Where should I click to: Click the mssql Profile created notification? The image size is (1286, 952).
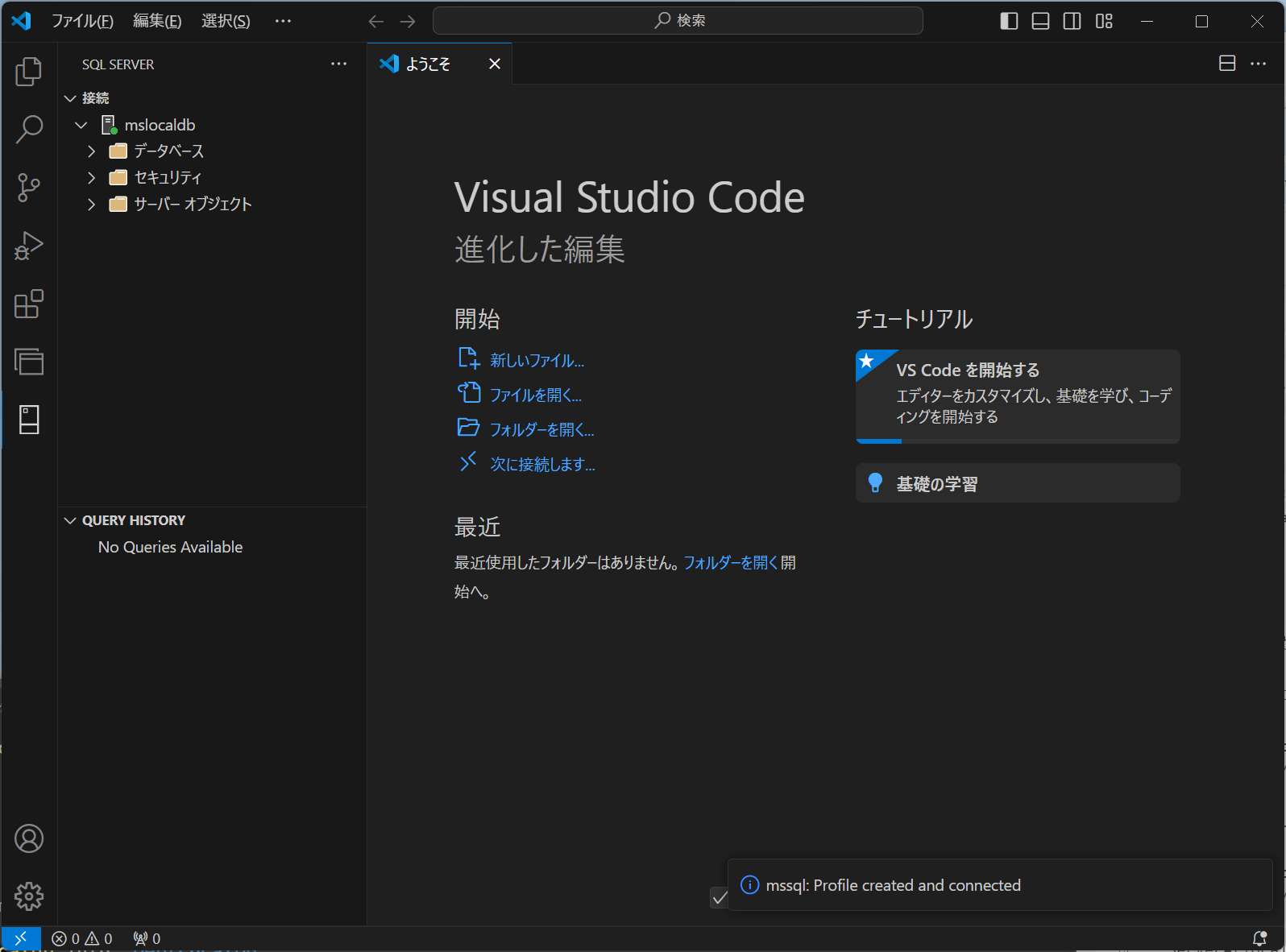[999, 885]
